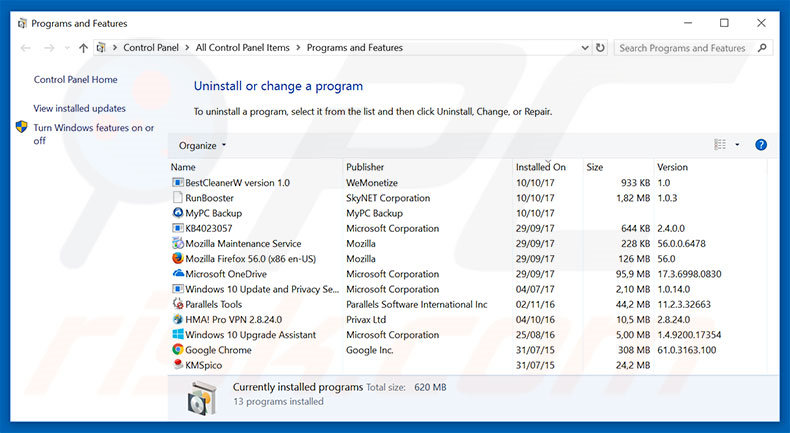
Task: Expand chevron after Control Panel breadcrumb
Action: [x=187, y=48]
